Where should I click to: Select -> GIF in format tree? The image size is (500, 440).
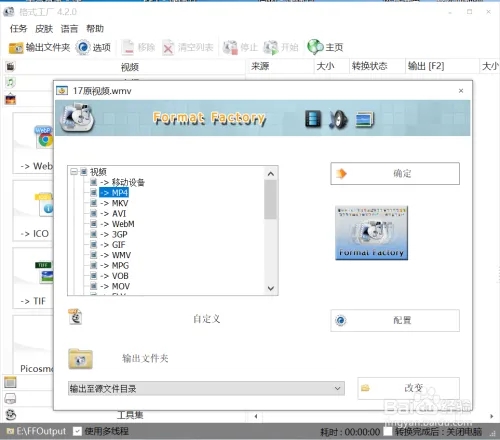(113, 245)
